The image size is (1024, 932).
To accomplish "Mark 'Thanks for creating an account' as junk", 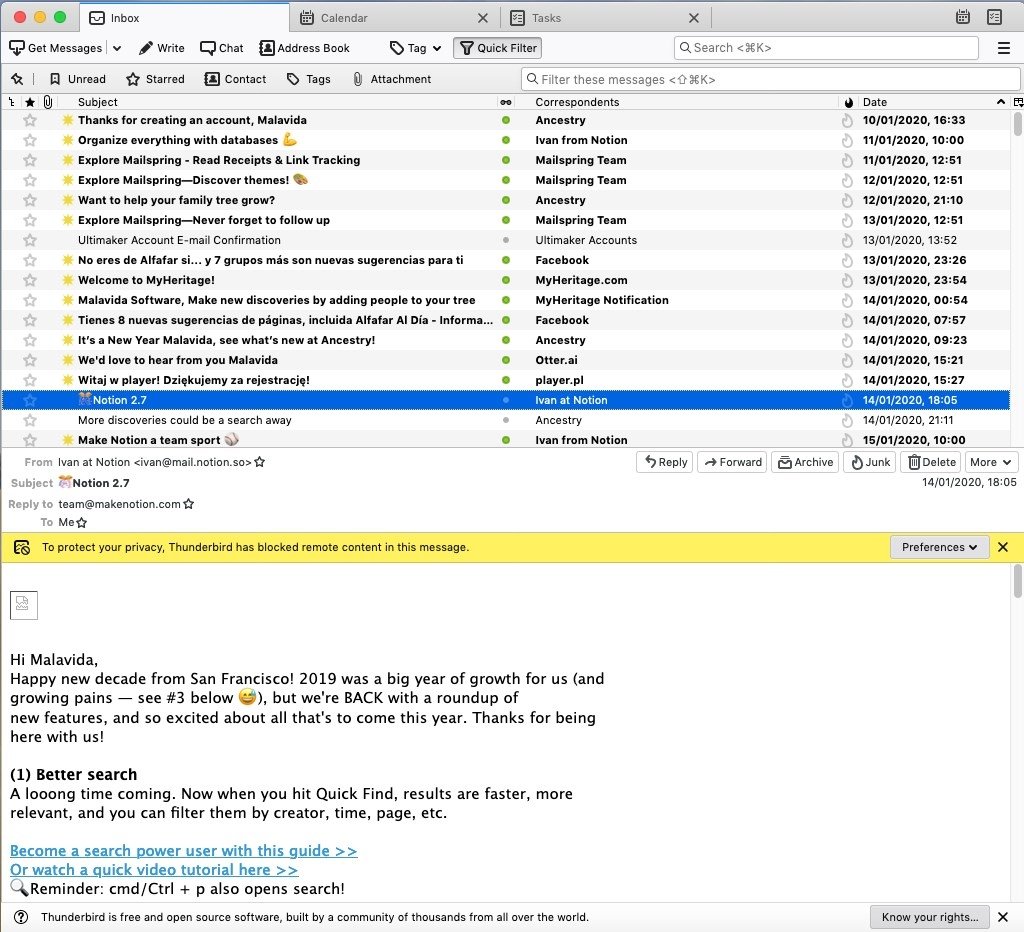I will pos(847,120).
